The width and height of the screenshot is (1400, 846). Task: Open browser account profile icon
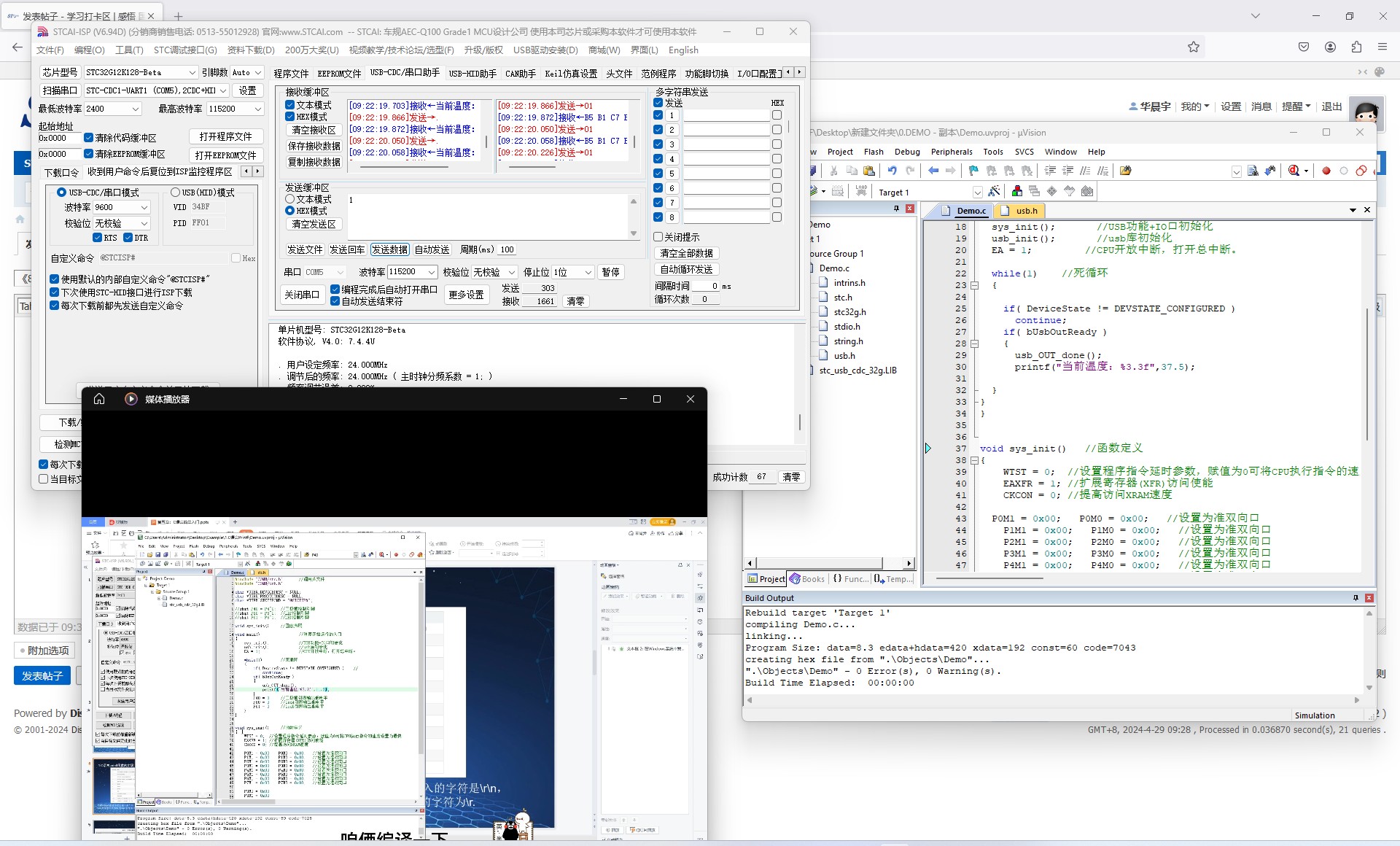pos(1330,47)
